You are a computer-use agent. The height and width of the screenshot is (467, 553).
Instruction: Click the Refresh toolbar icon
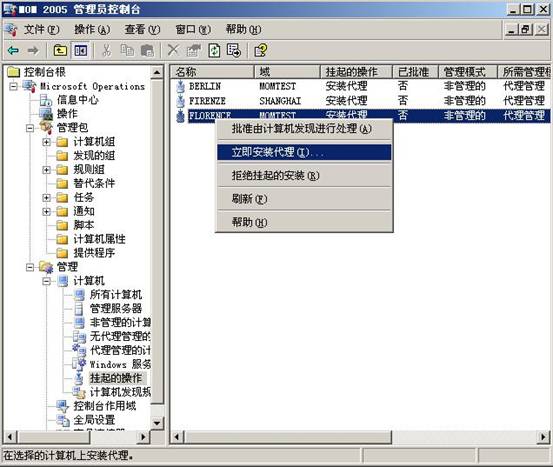pyautogui.click(x=214, y=50)
